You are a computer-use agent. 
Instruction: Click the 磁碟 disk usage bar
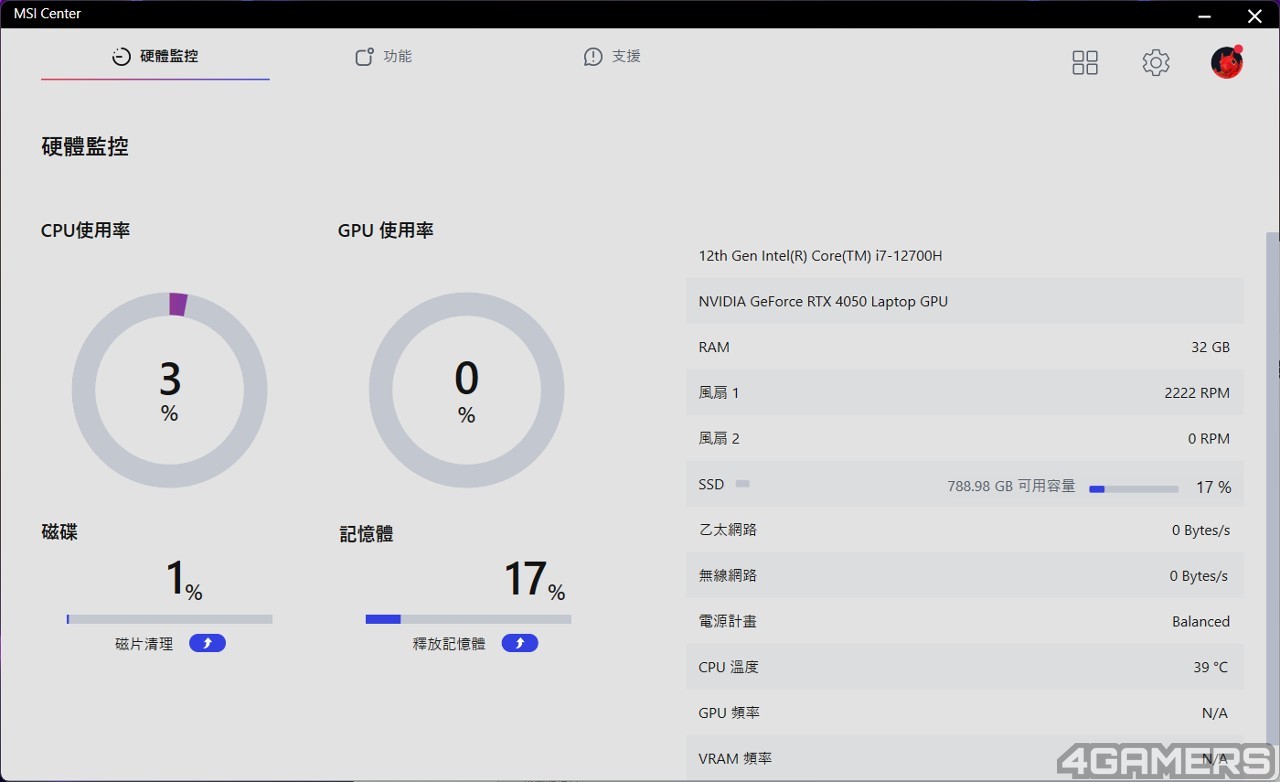tap(169, 619)
